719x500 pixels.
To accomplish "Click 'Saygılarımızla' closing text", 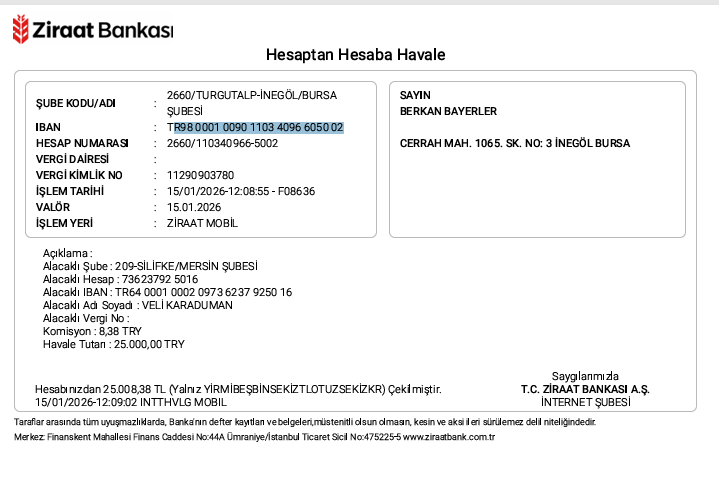I will pyautogui.click(x=585, y=376).
